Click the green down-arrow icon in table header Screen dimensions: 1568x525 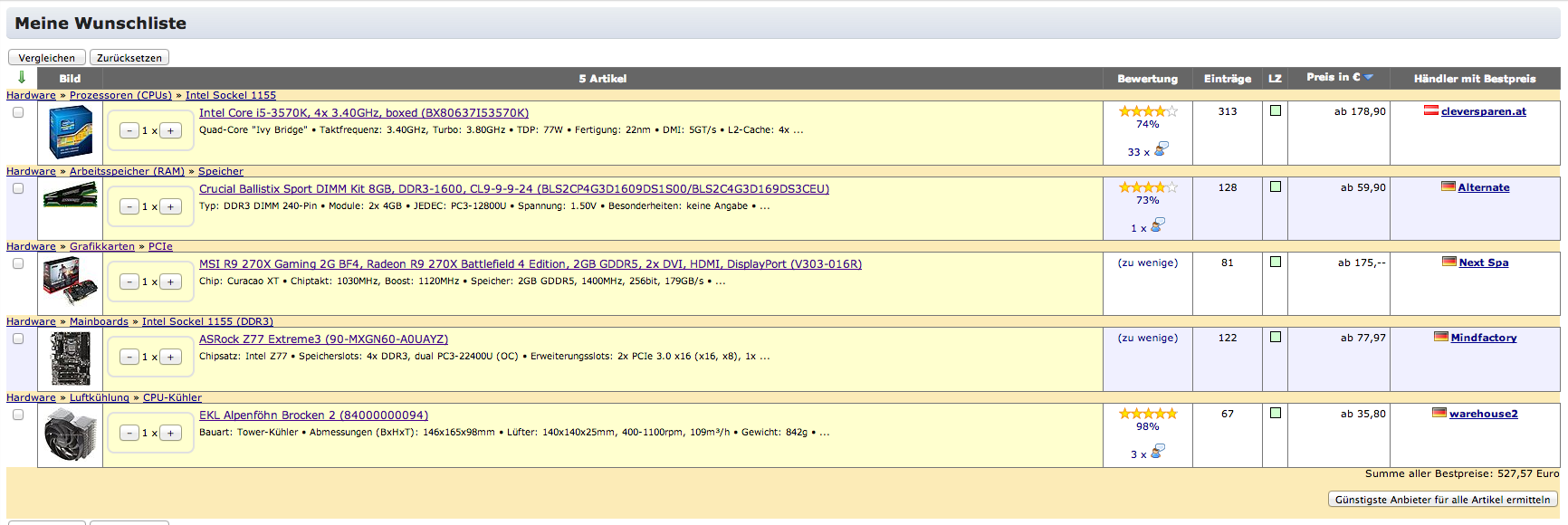click(22, 78)
